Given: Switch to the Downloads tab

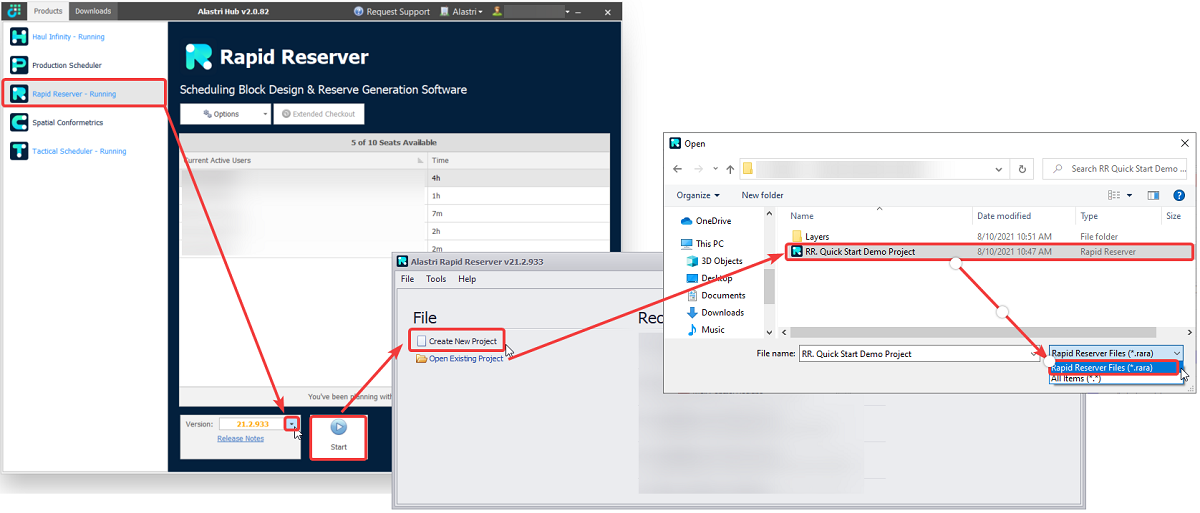Looking at the screenshot, I should [x=93, y=11].
